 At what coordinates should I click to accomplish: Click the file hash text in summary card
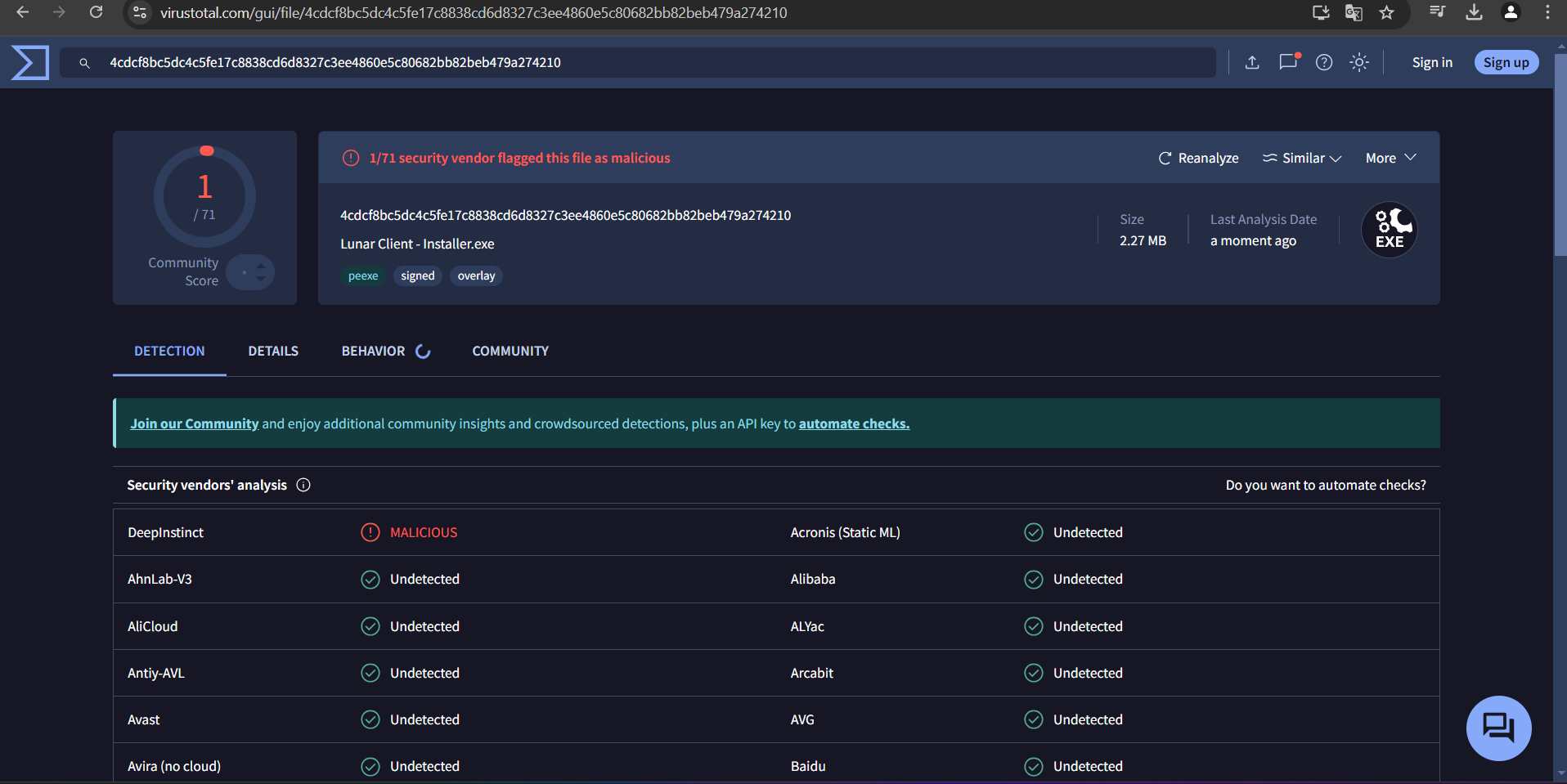click(x=566, y=215)
